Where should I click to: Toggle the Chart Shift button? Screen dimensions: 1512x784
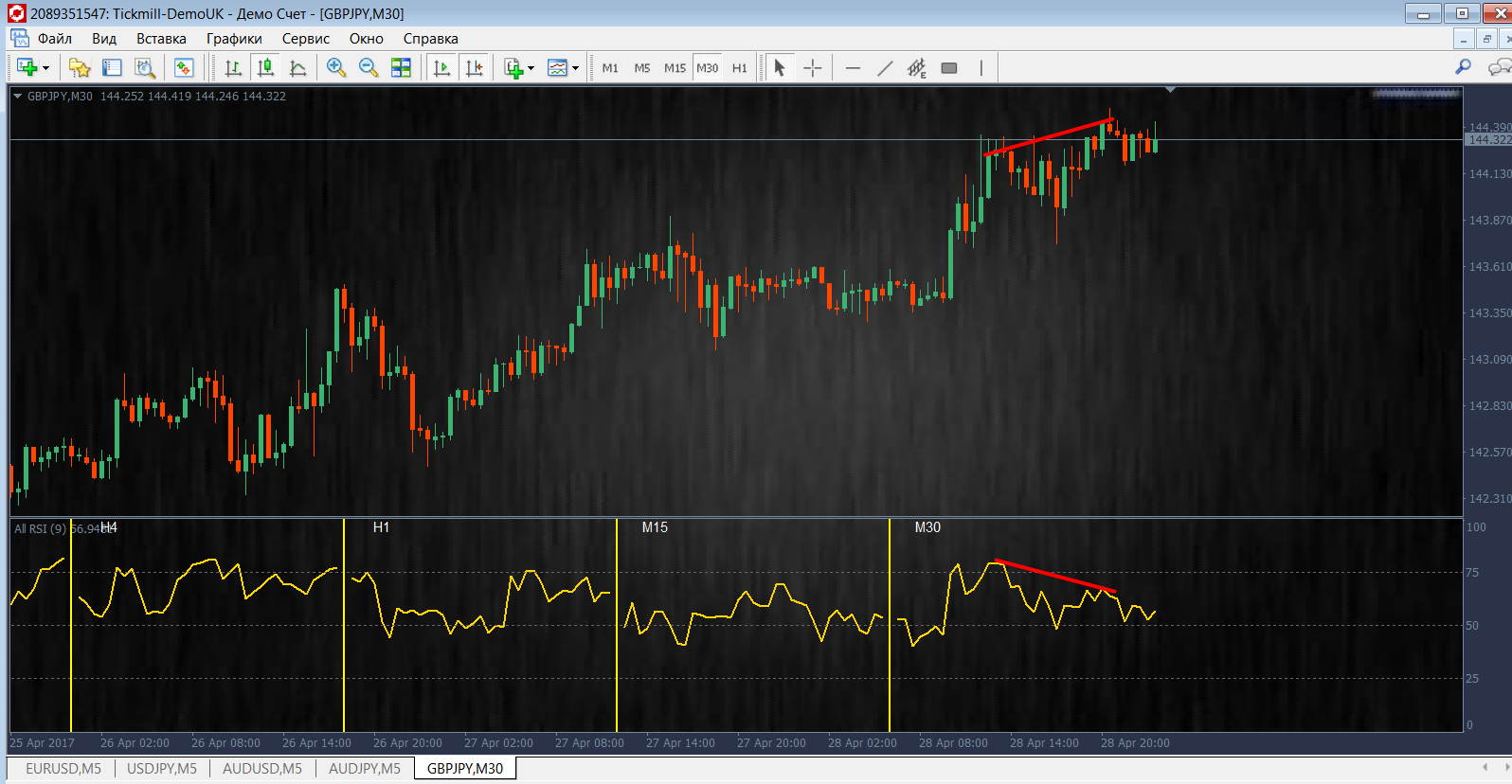pyautogui.click(x=474, y=67)
